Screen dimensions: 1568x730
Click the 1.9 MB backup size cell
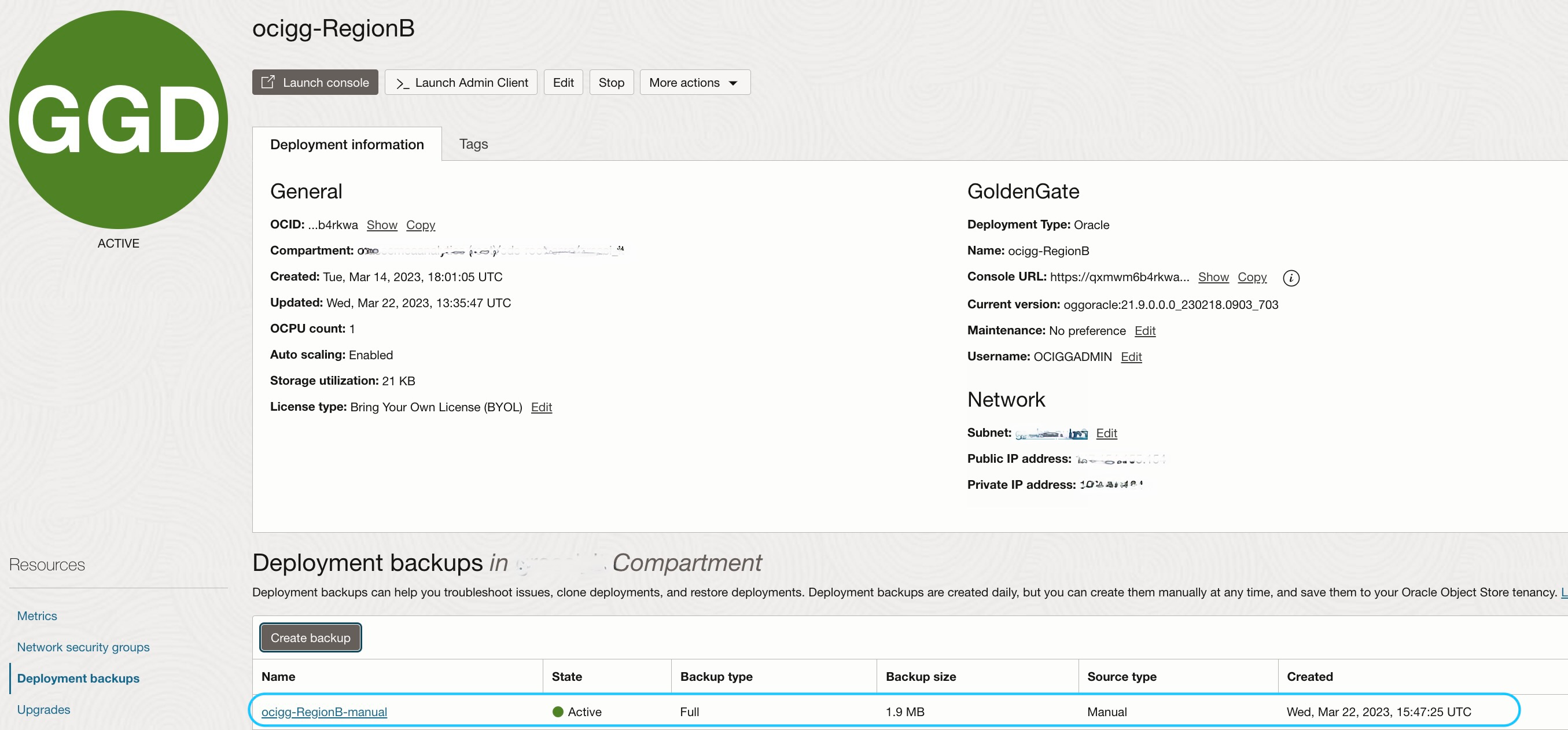pos(904,711)
